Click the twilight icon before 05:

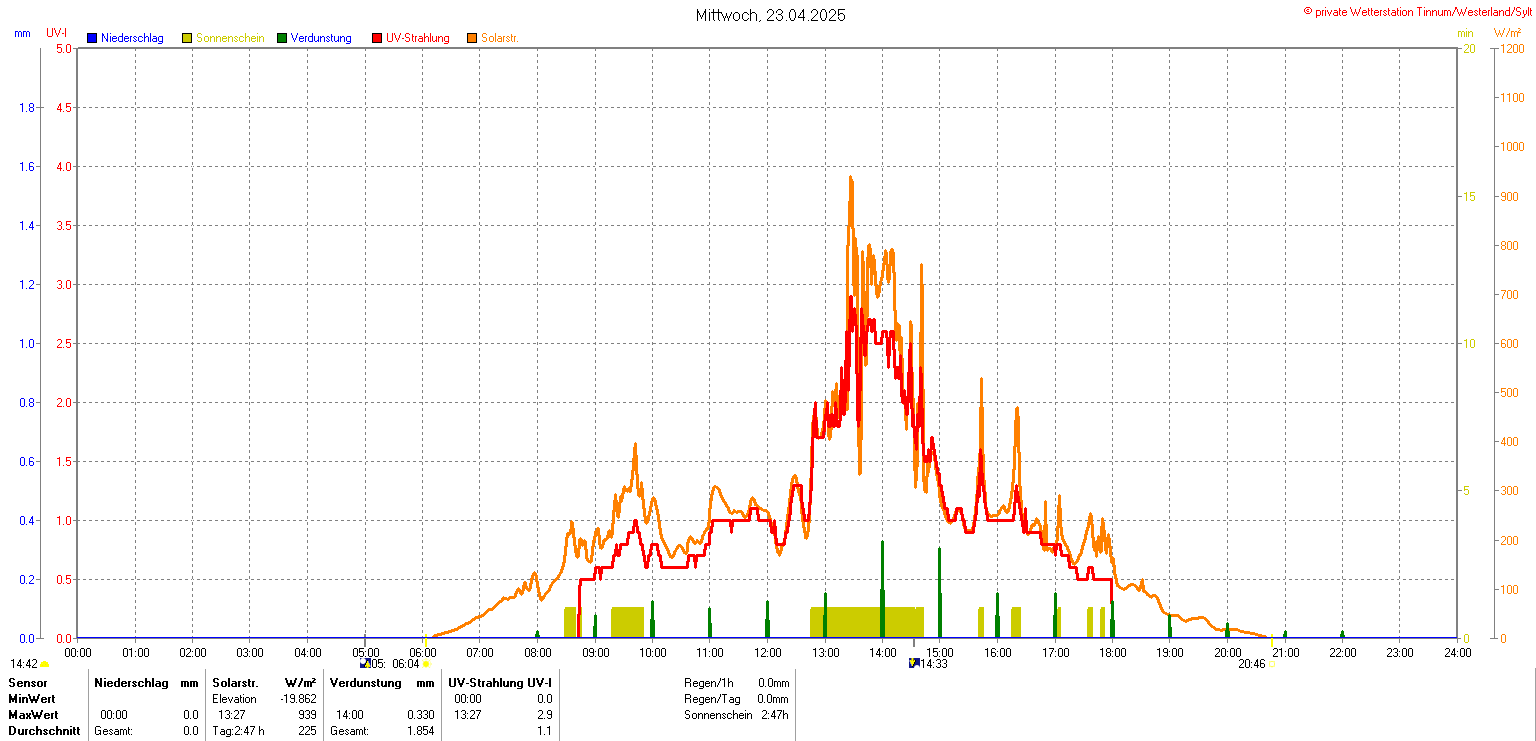click(x=364, y=663)
